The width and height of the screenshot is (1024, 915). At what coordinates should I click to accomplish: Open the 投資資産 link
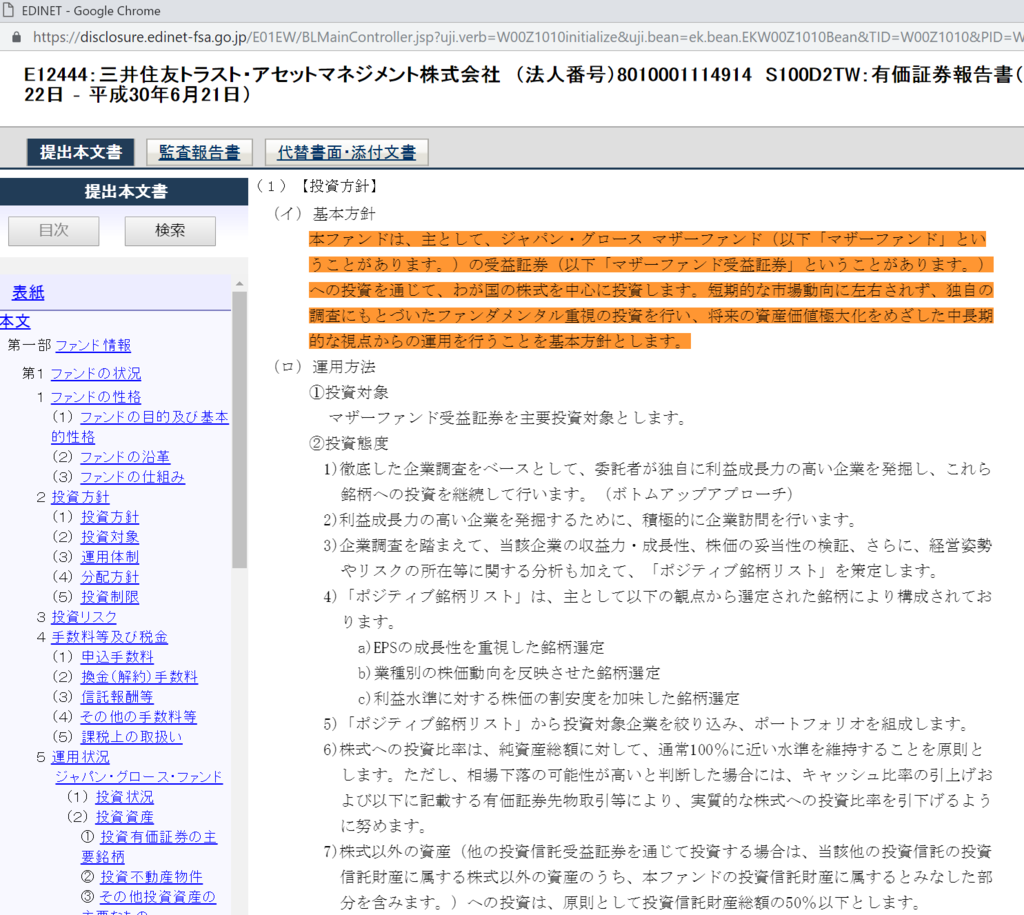(x=124, y=817)
